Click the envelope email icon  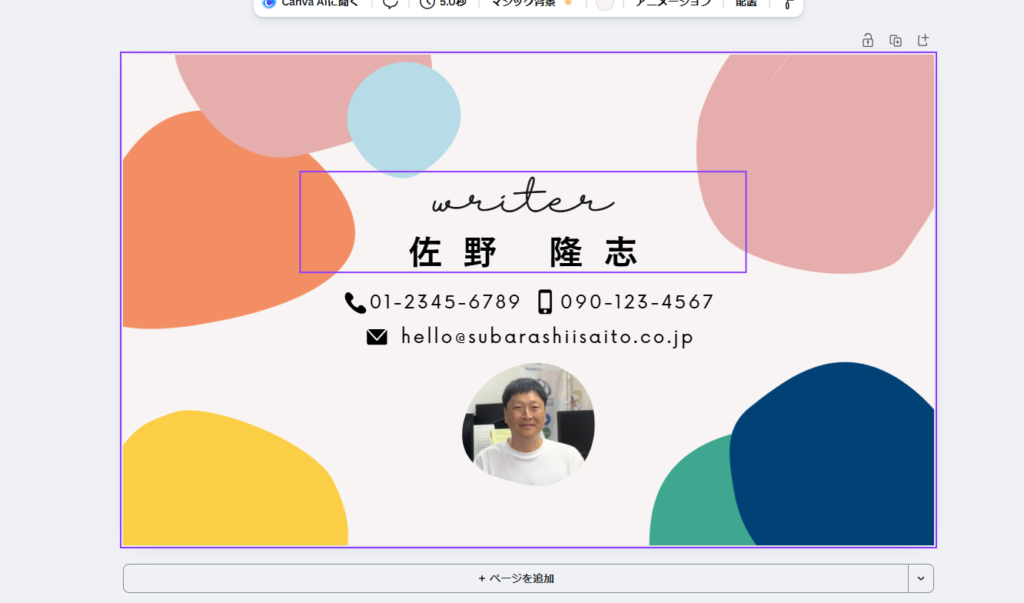(377, 338)
